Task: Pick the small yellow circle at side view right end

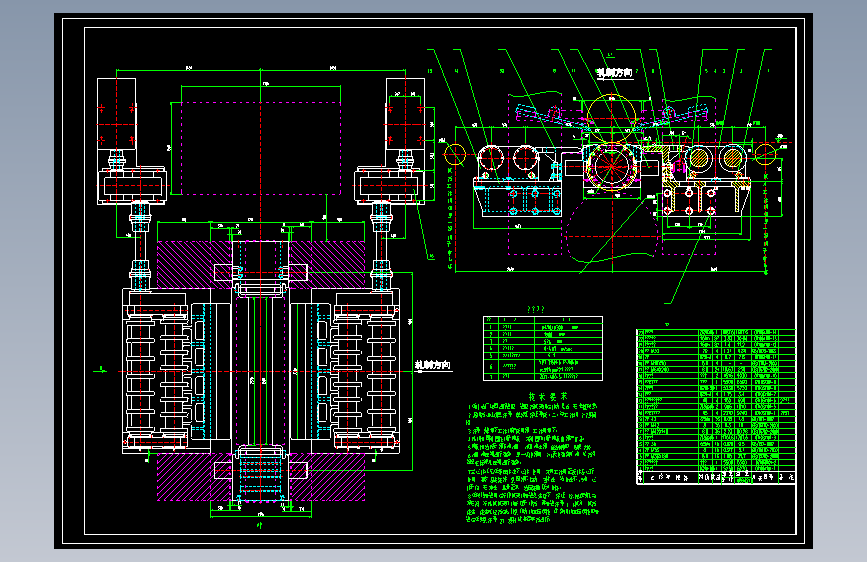Action: coord(765,154)
